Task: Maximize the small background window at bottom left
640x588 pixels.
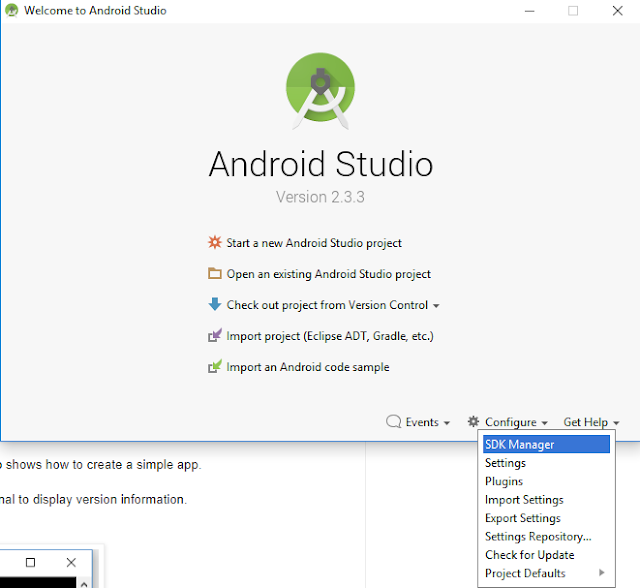Action: click(x=30, y=562)
